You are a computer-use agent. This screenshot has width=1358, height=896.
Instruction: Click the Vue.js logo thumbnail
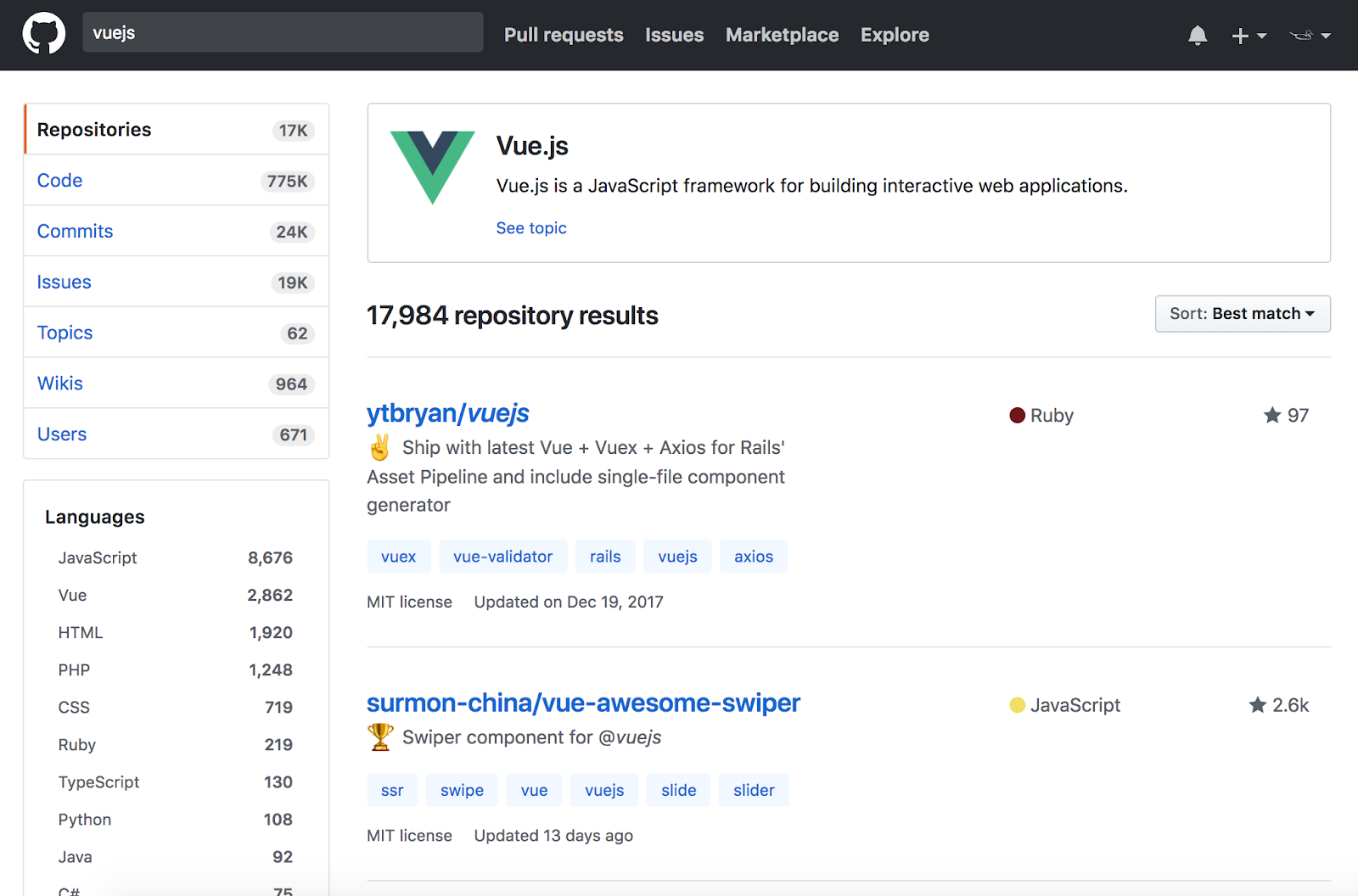[x=432, y=167]
